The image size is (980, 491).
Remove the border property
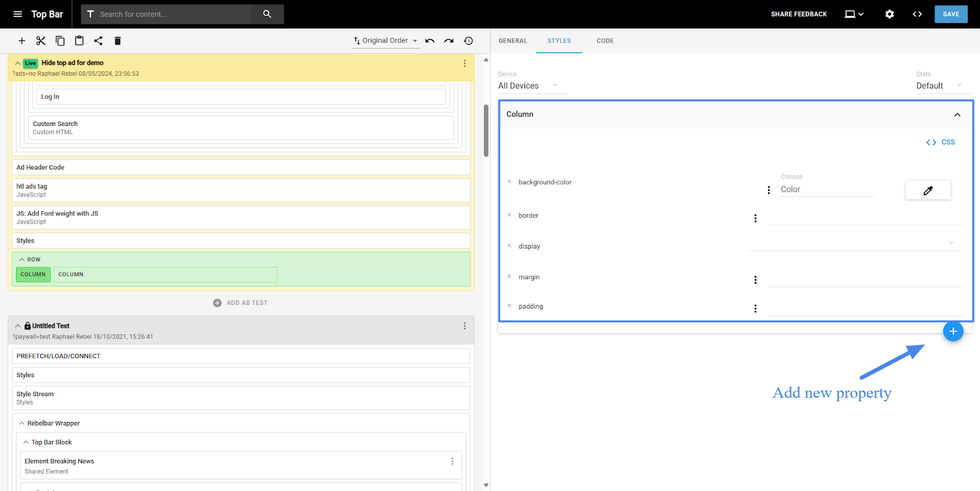point(509,215)
